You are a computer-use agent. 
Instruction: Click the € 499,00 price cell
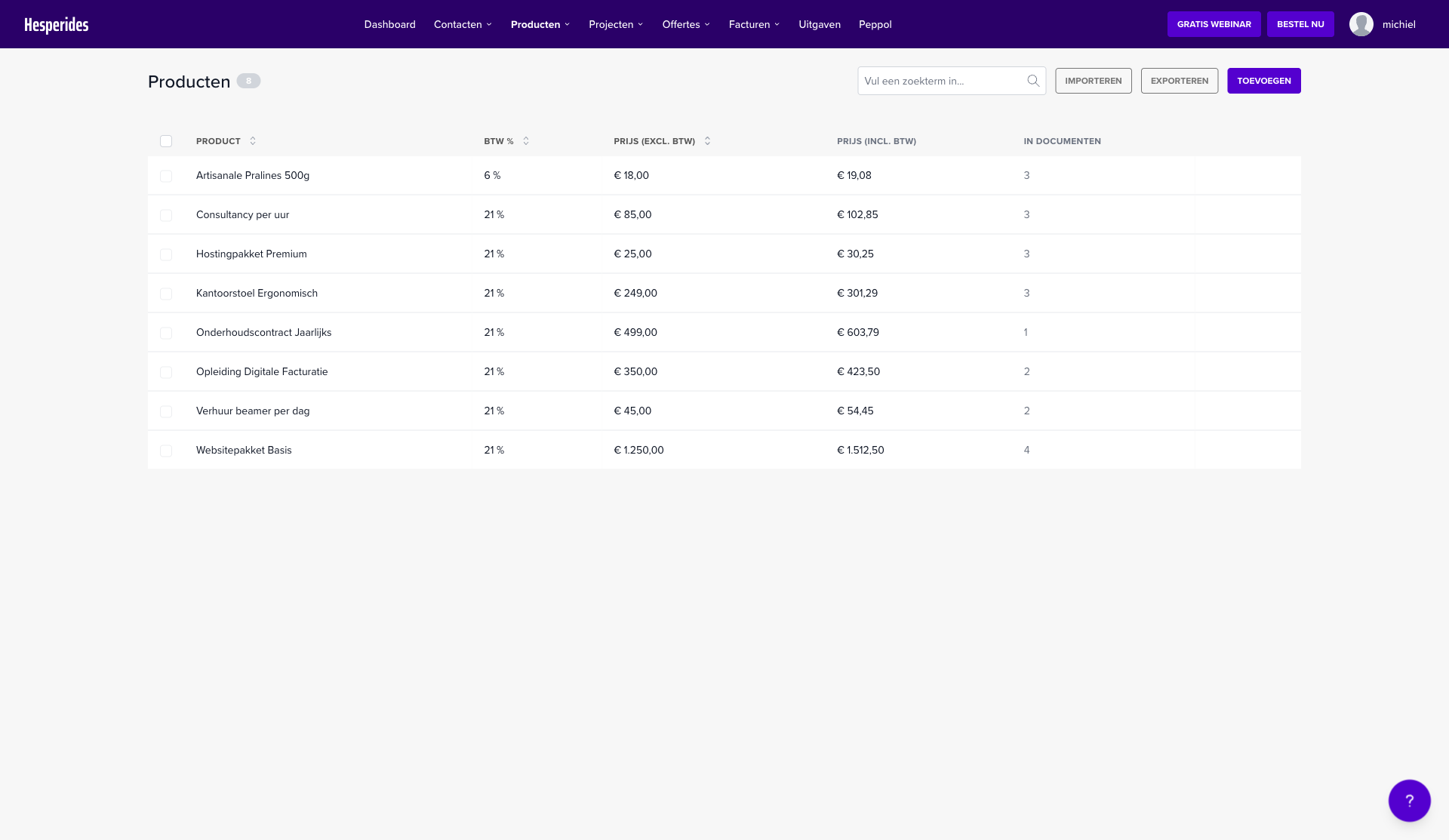click(x=635, y=332)
